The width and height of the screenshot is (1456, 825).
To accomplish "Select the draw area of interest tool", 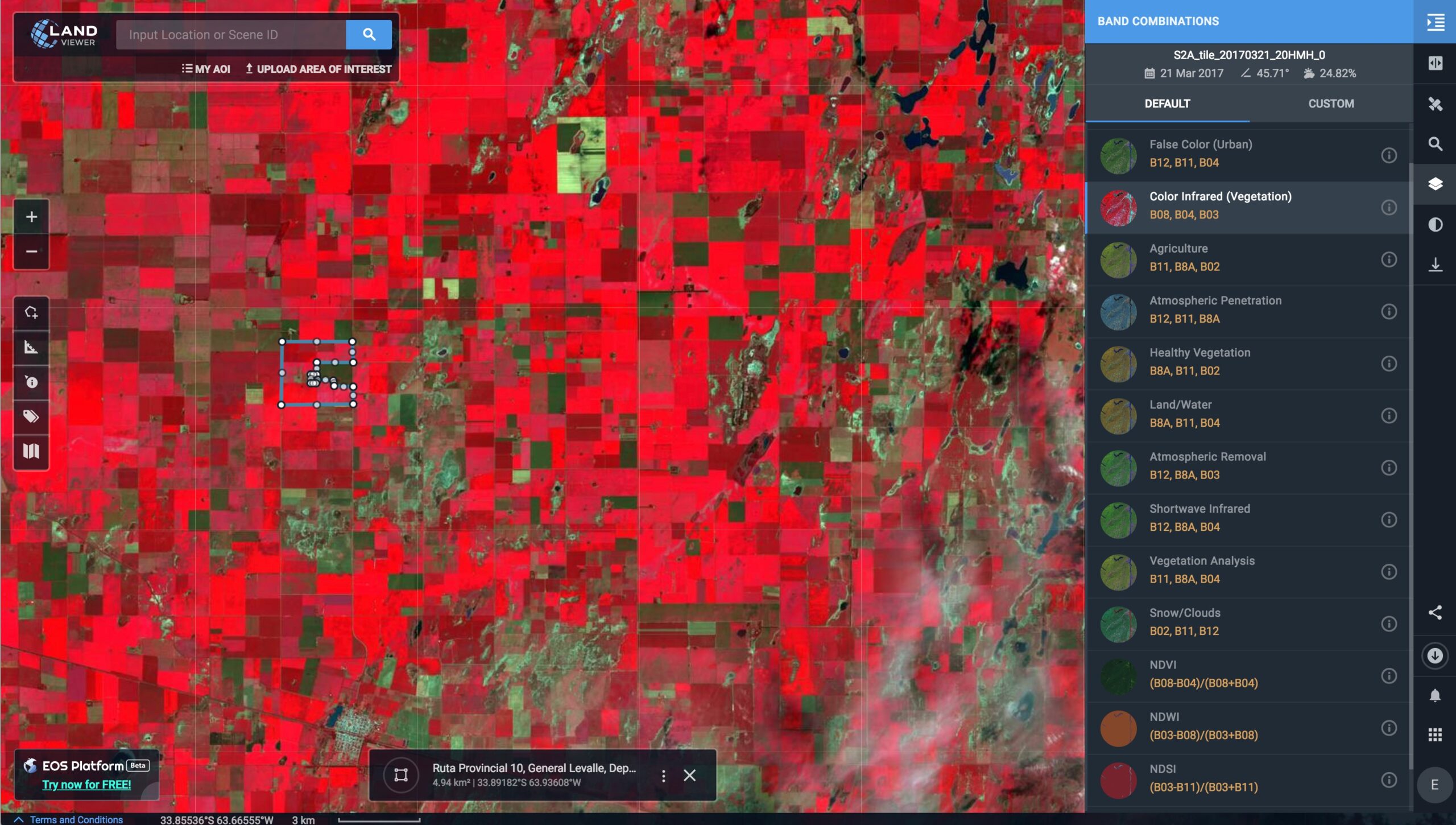I will [31, 312].
